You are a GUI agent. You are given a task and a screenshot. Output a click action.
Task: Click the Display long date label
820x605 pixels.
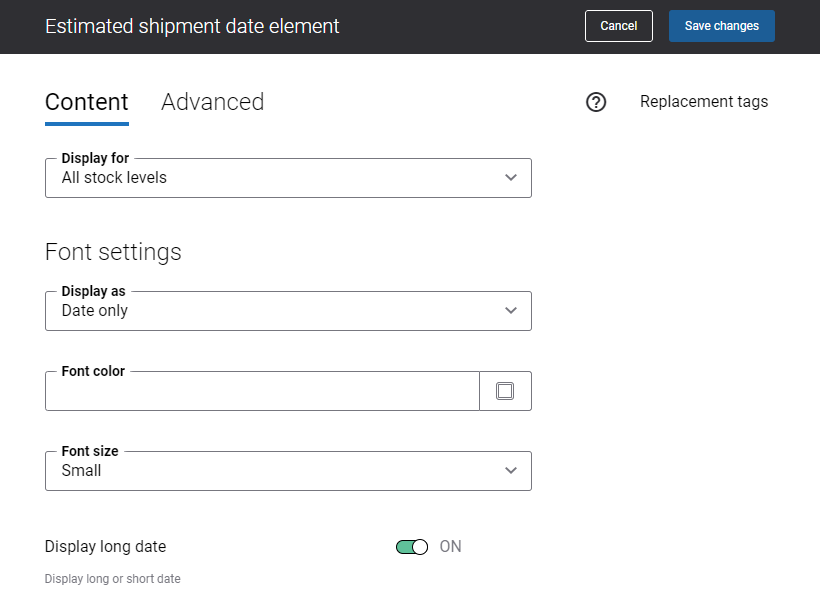pyautogui.click(x=106, y=546)
